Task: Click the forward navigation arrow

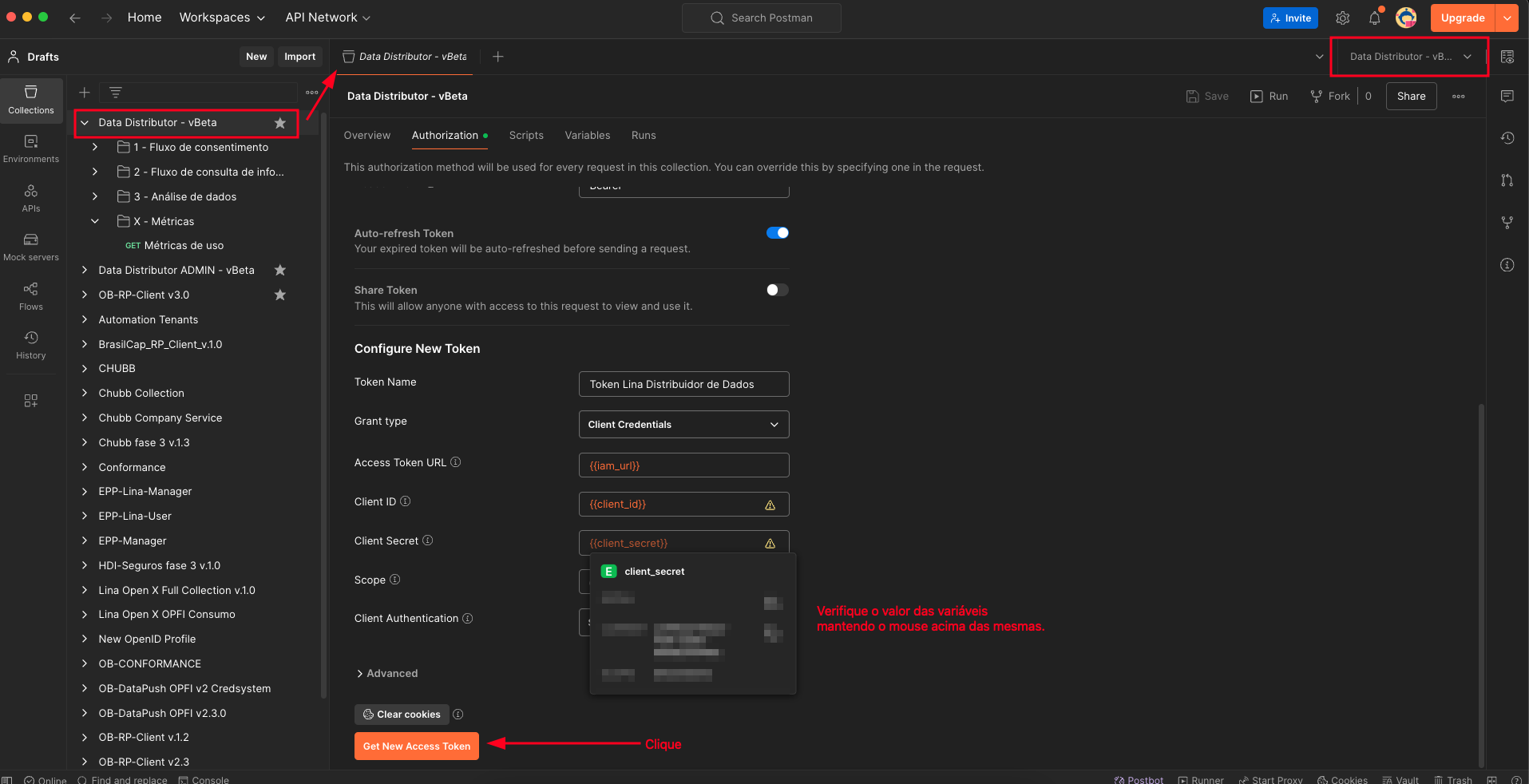Action: pos(106,18)
